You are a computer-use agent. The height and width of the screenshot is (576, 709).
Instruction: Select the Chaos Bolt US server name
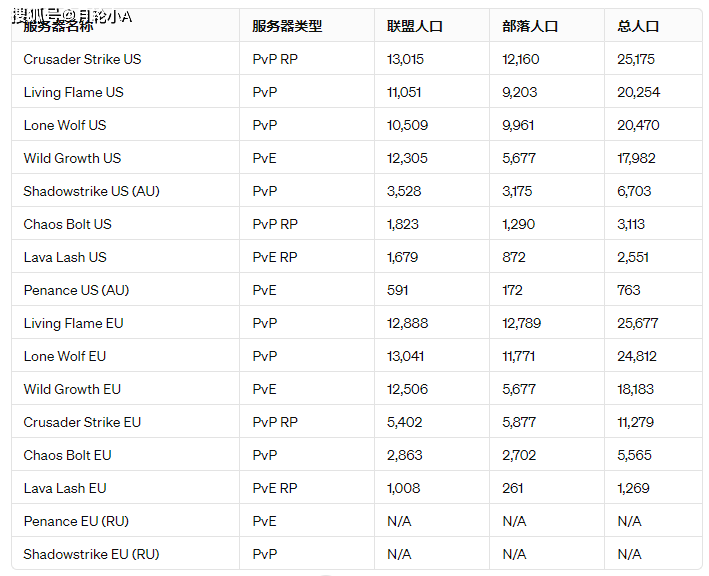point(67,224)
